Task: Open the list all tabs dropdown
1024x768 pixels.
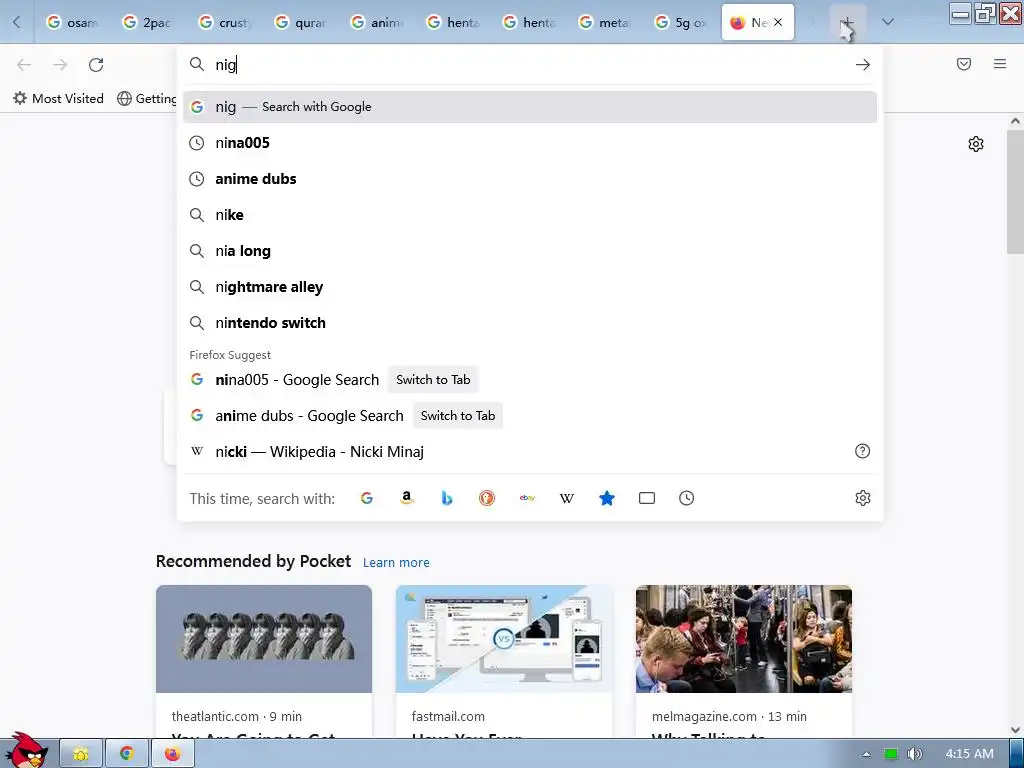Action: click(x=888, y=22)
